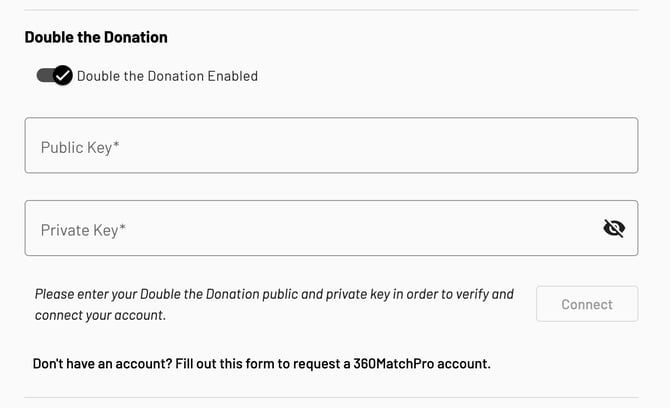
Task: Click the 'Double the Donation Enabled' label
Action: [x=167, y=75]
